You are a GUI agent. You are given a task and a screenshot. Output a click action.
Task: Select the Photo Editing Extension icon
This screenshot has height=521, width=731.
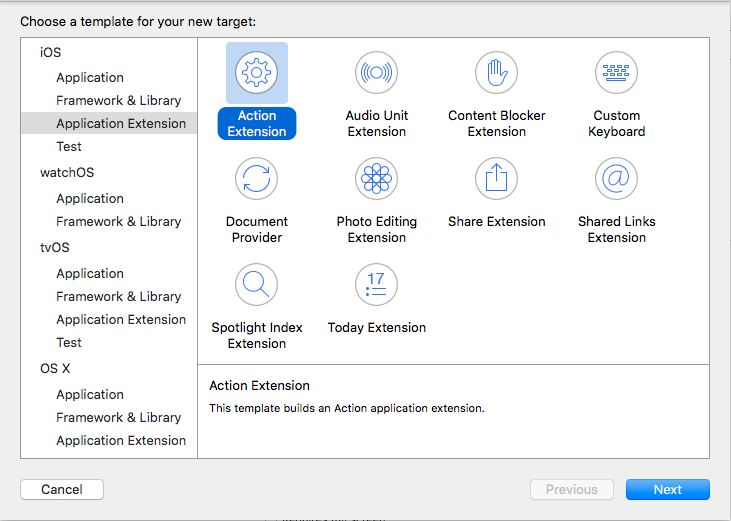(x=377, y=179)
